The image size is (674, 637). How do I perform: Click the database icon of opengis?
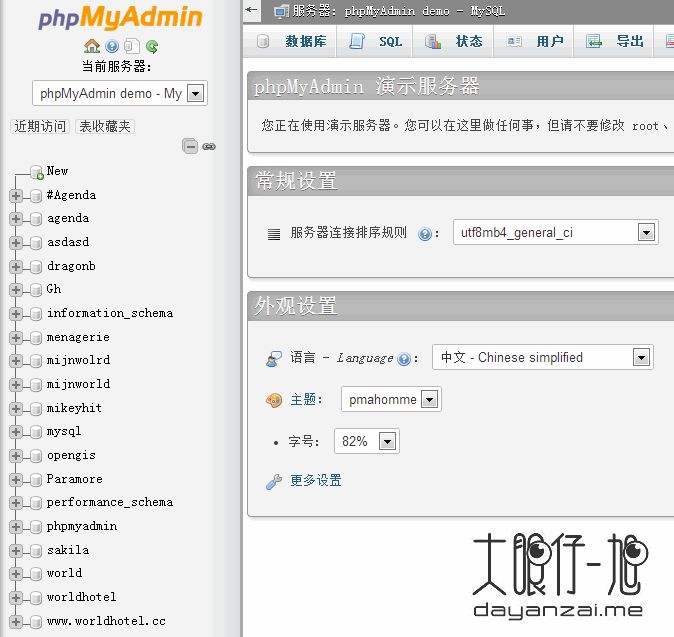coord(36,456)
